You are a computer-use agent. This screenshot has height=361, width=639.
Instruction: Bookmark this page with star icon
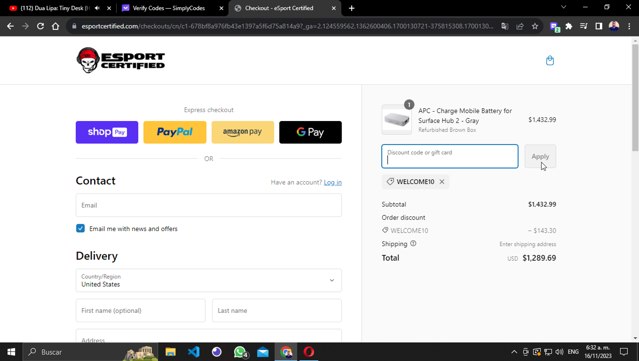[535, 26]
